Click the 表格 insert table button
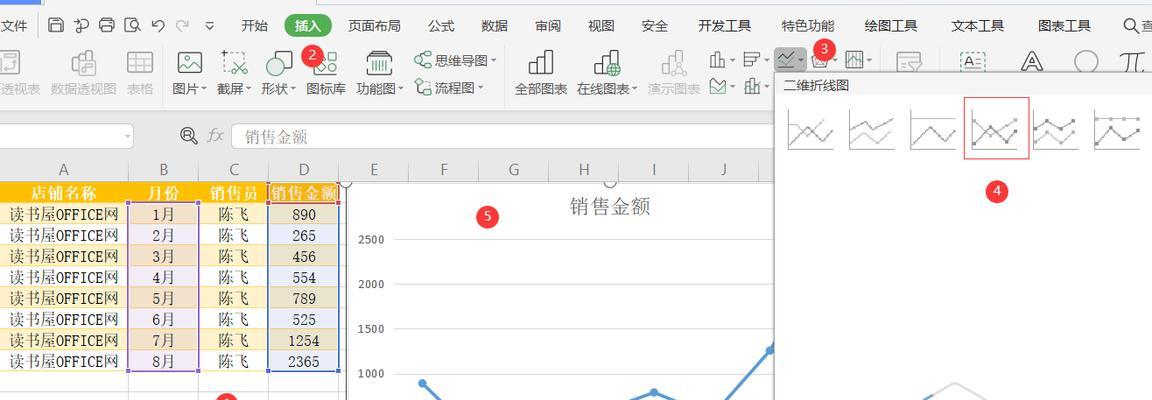Image resolution: width=1152 pixels, height=400 pixels. [140, 74]
